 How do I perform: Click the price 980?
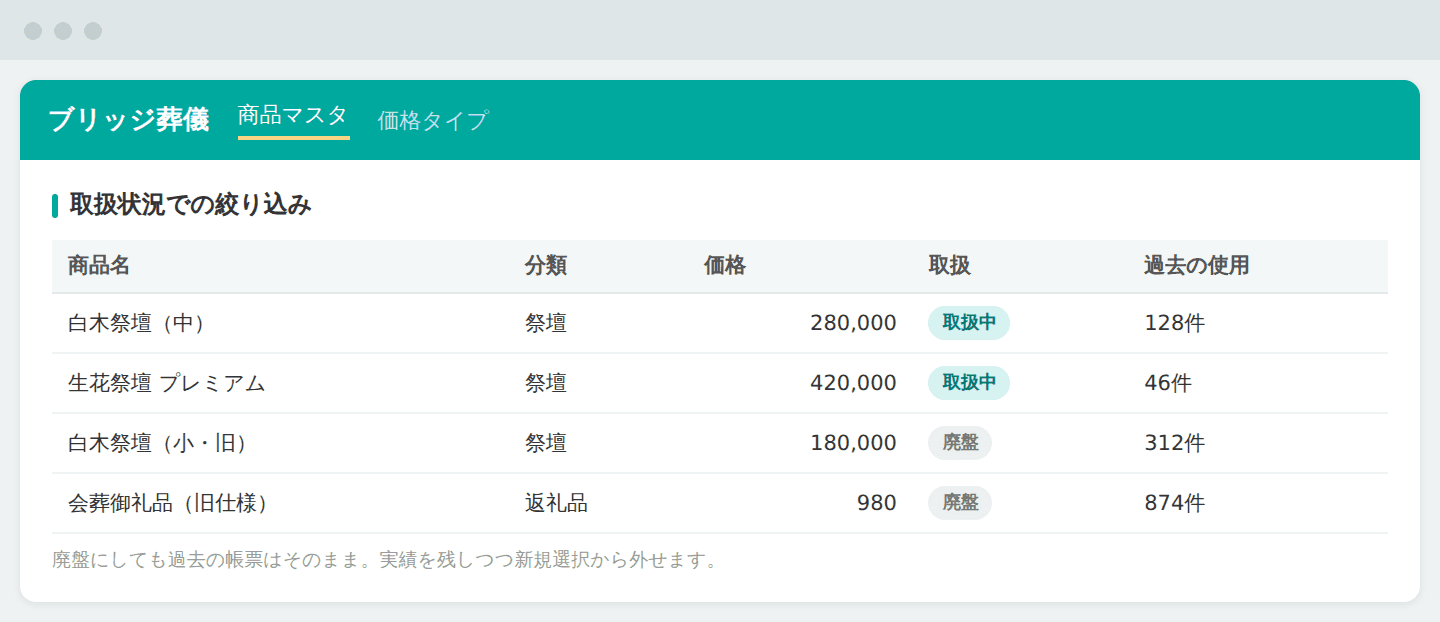tap(877, 503)
